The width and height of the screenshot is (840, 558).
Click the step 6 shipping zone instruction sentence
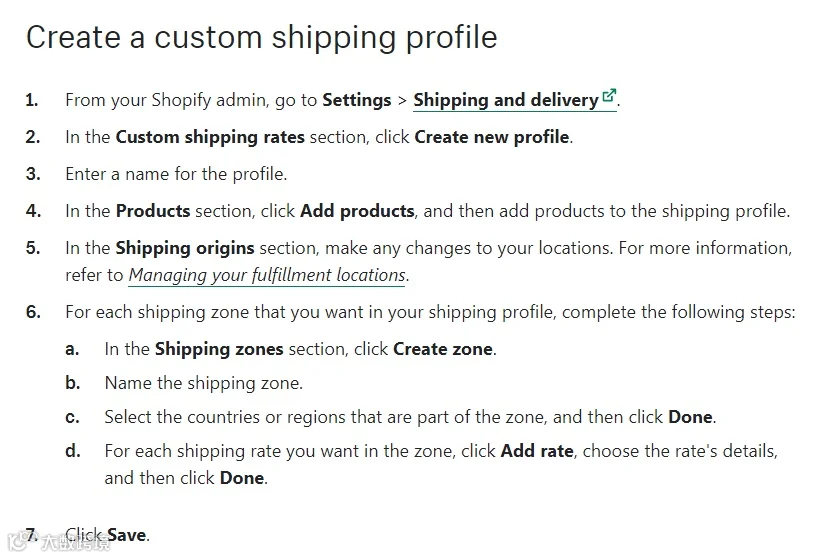[x=430, y=312]
